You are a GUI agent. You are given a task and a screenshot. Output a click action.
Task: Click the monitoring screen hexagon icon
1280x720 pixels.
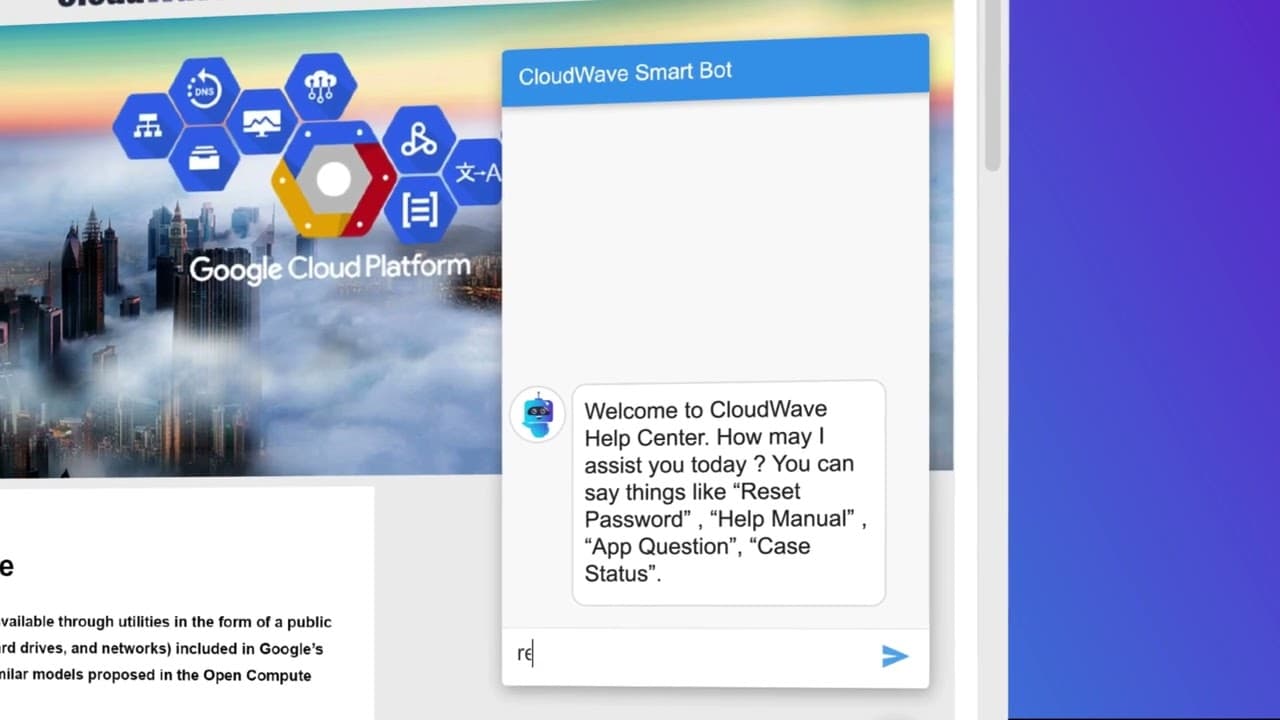(261, 122)
